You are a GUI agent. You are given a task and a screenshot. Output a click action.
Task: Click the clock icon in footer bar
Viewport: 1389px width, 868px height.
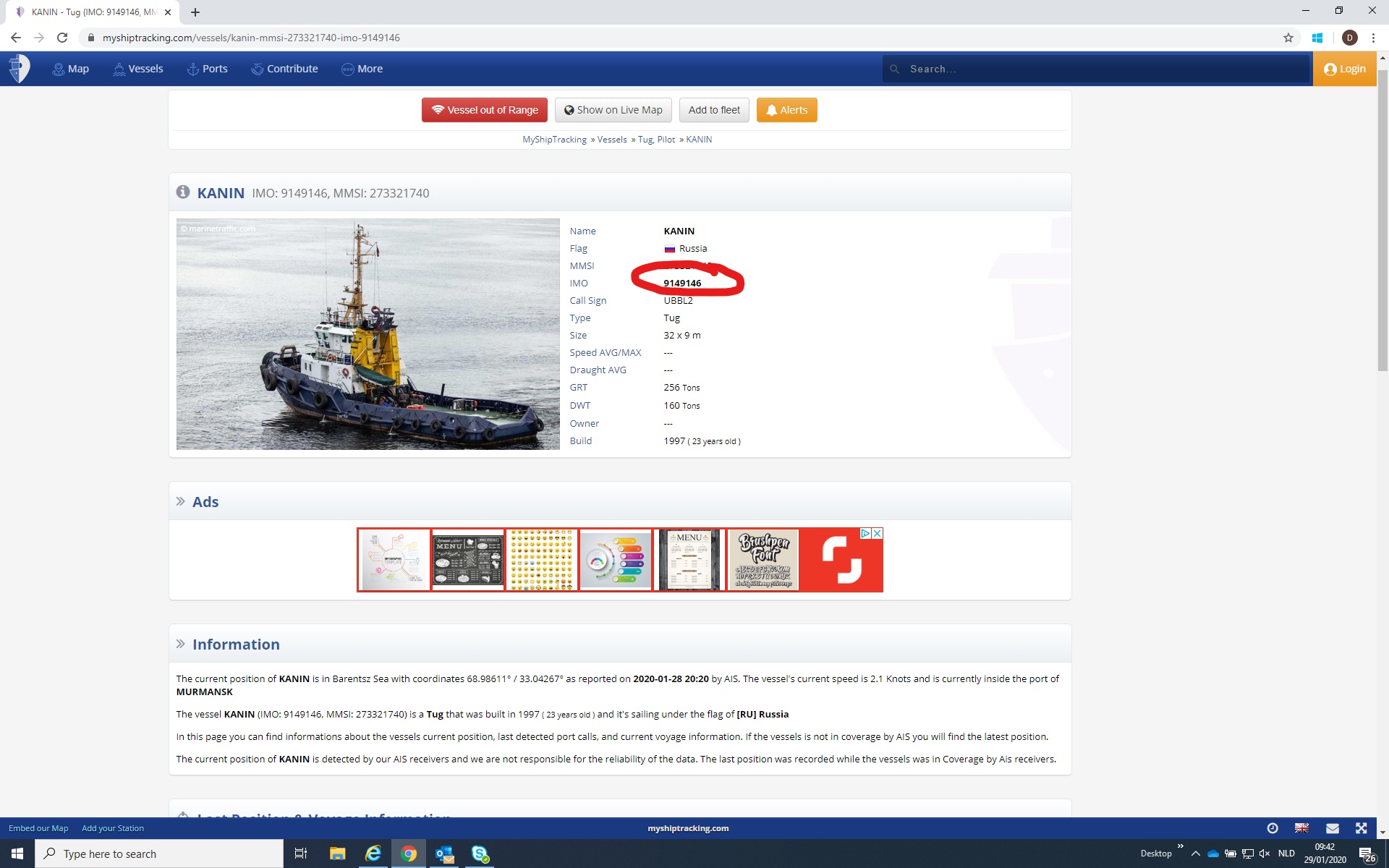[1273, 828]
